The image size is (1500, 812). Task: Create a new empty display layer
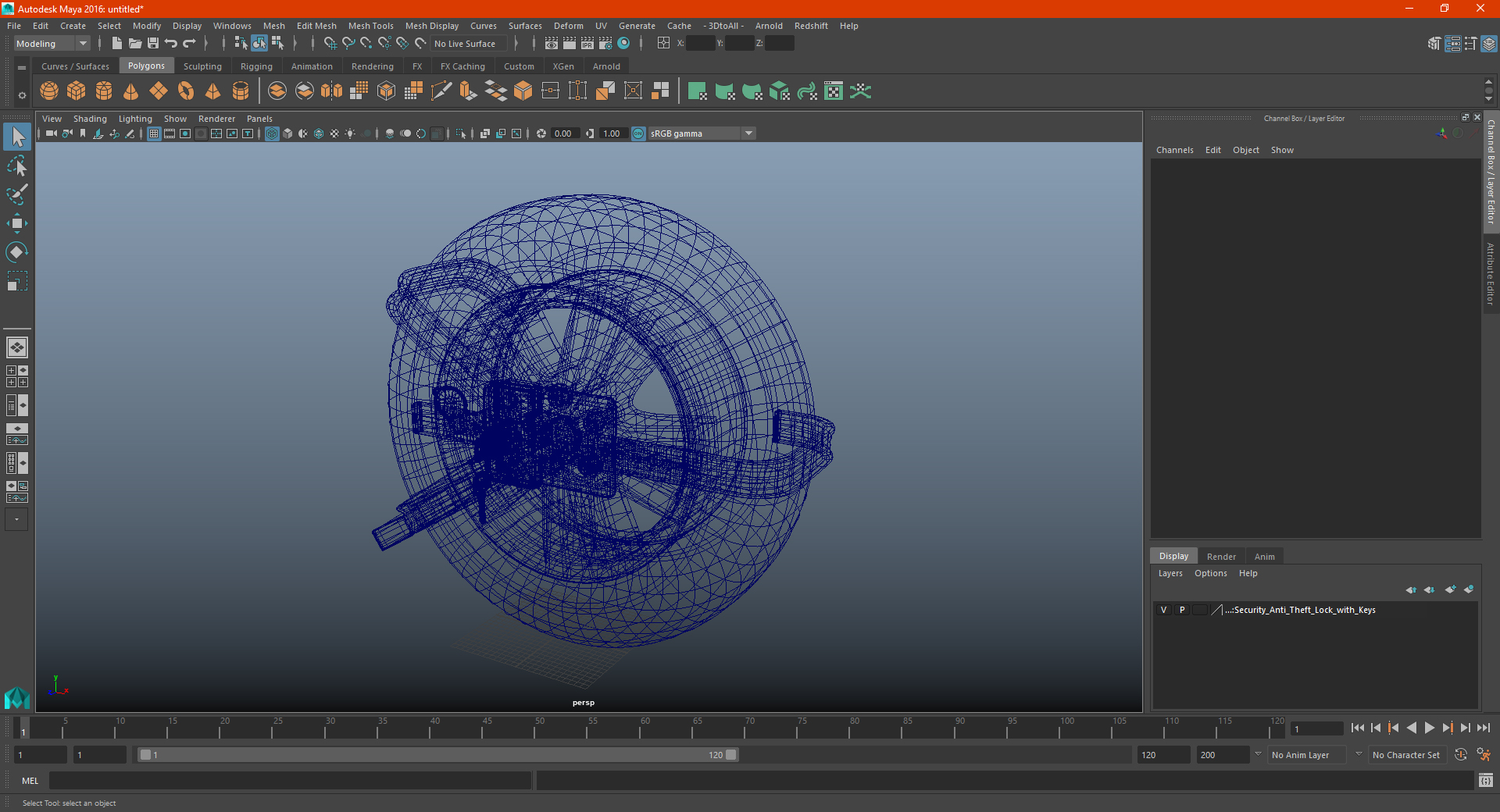[x=1450, y=589]
